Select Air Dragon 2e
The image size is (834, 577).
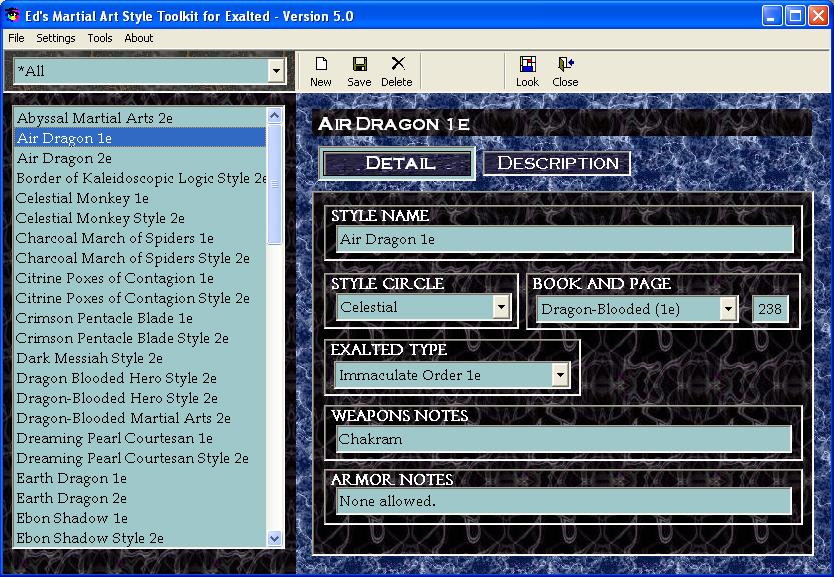coord(140,158)
